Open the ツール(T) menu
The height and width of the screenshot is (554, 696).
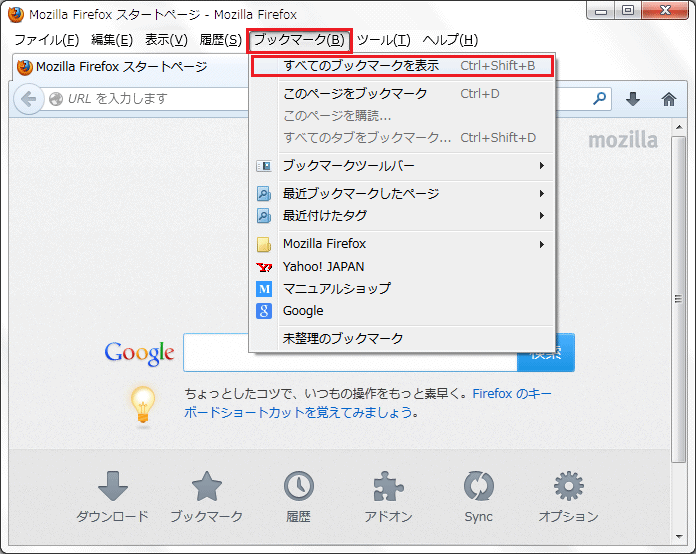[383, 40]
